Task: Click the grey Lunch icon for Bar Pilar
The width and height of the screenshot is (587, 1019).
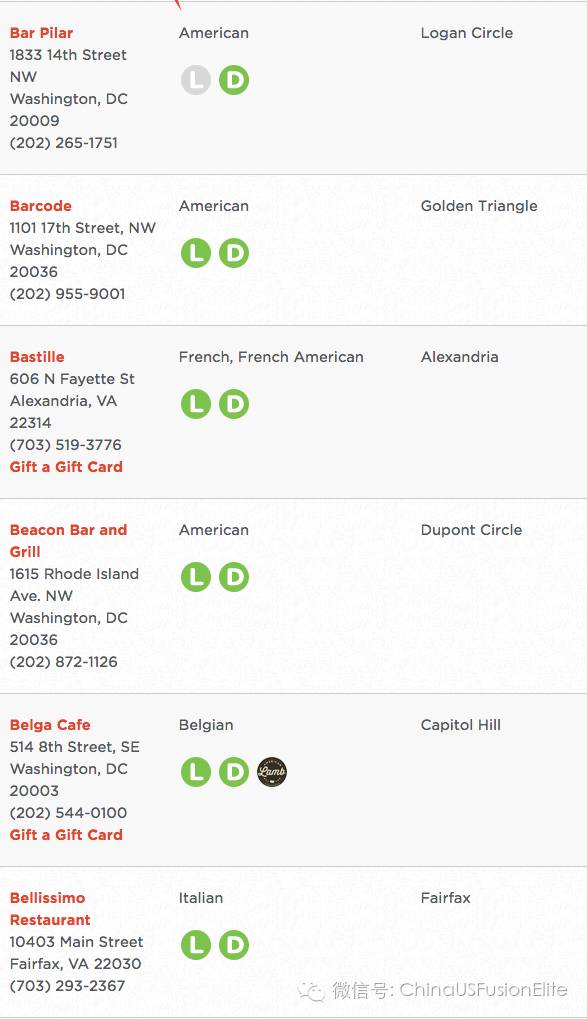Action: (196, 80)
